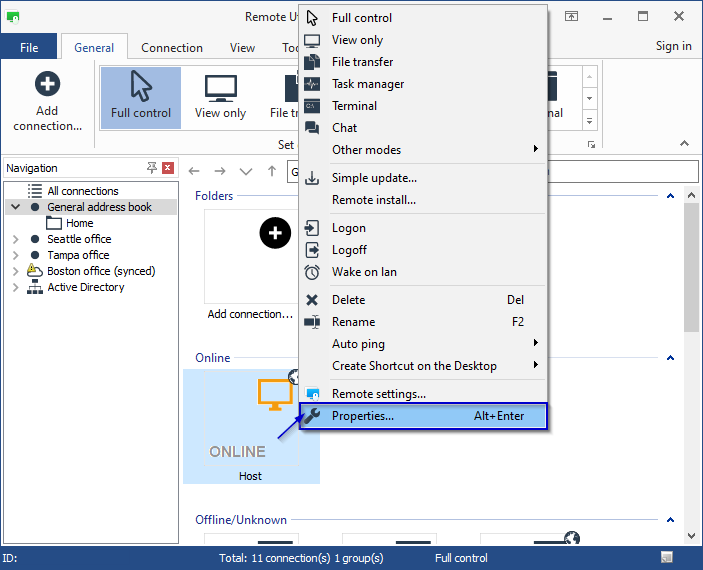
Task: Select Active Directory in navigation tree
Action: tap(86, 287)
